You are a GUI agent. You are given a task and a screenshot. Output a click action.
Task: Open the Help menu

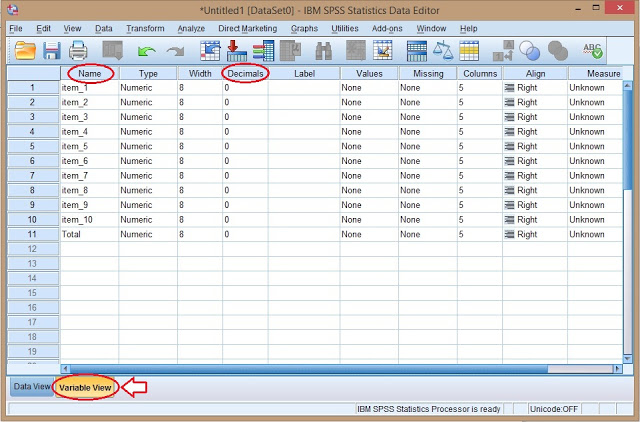[x=468, y=29]
